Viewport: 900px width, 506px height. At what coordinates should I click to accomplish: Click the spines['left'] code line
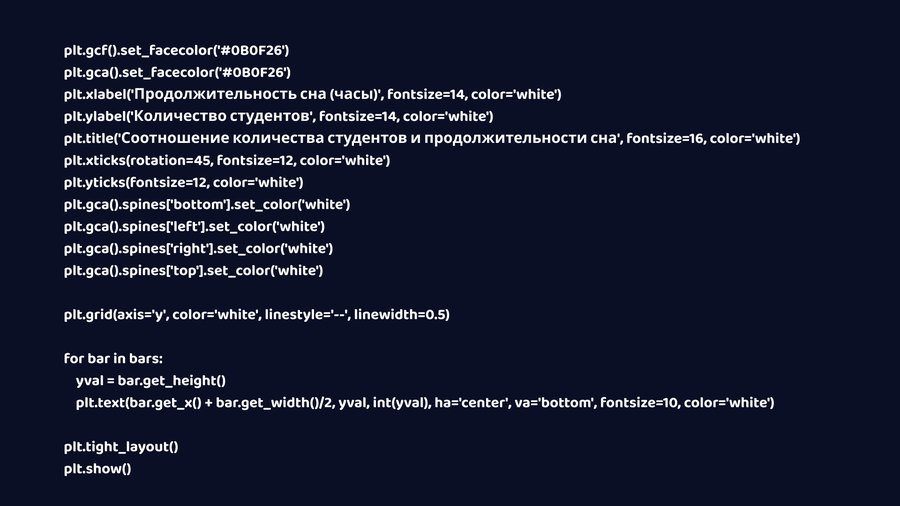pyautogui.click(x=194, y=226)
